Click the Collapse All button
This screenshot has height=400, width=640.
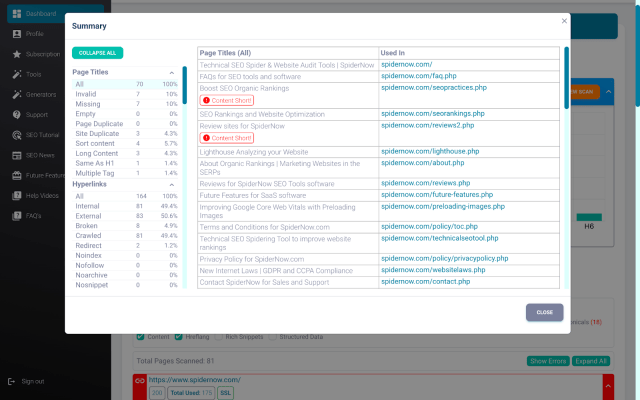(x=97, y=53)
